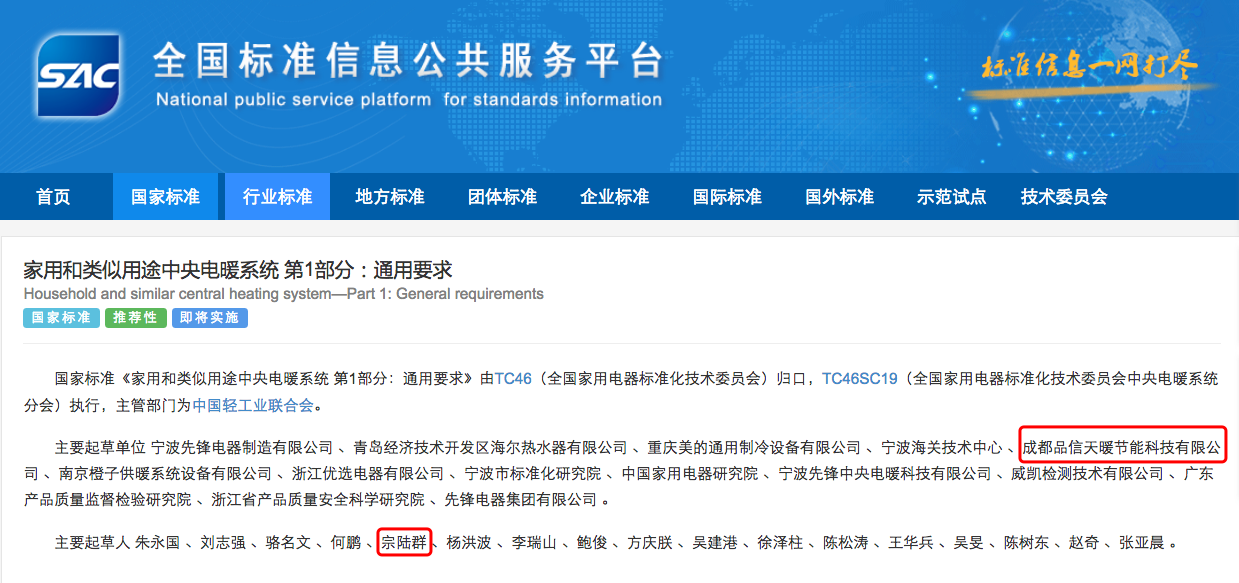This screenshot has height=583, width=1239.
Task: Open the 地方标准 menu item
Action: point(390,197)
